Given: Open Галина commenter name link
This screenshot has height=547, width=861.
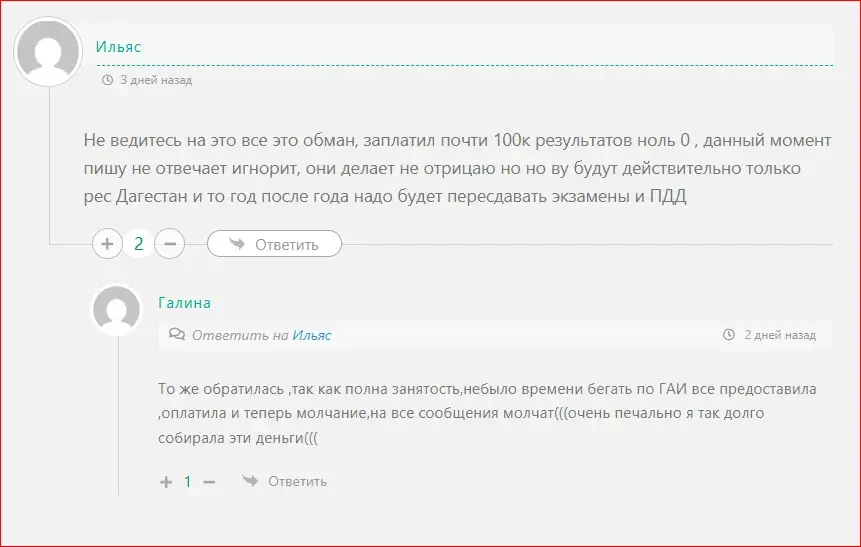Looking at the screenshot, I should (x=184, y=303).
